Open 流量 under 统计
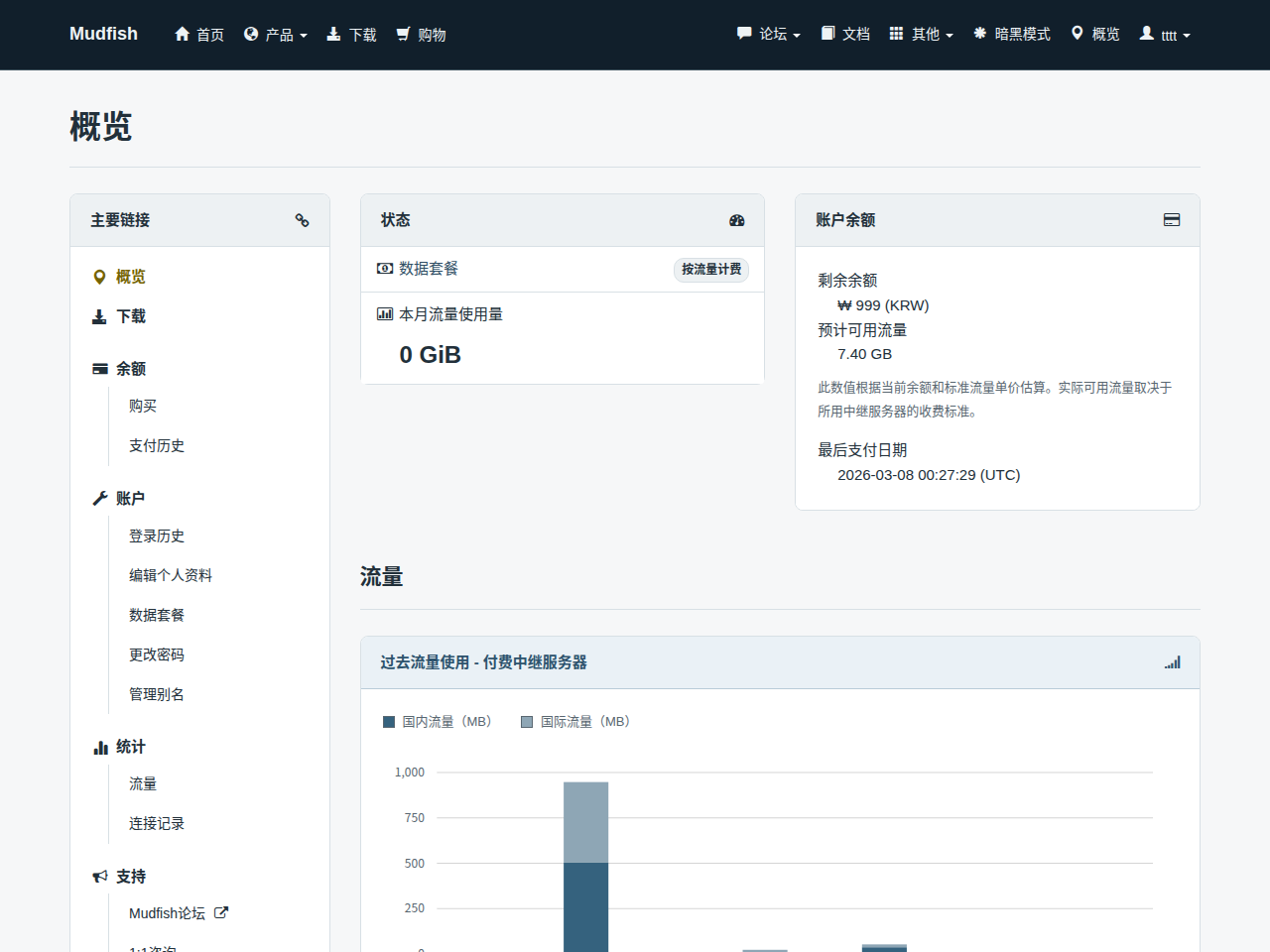 point(143,783)
